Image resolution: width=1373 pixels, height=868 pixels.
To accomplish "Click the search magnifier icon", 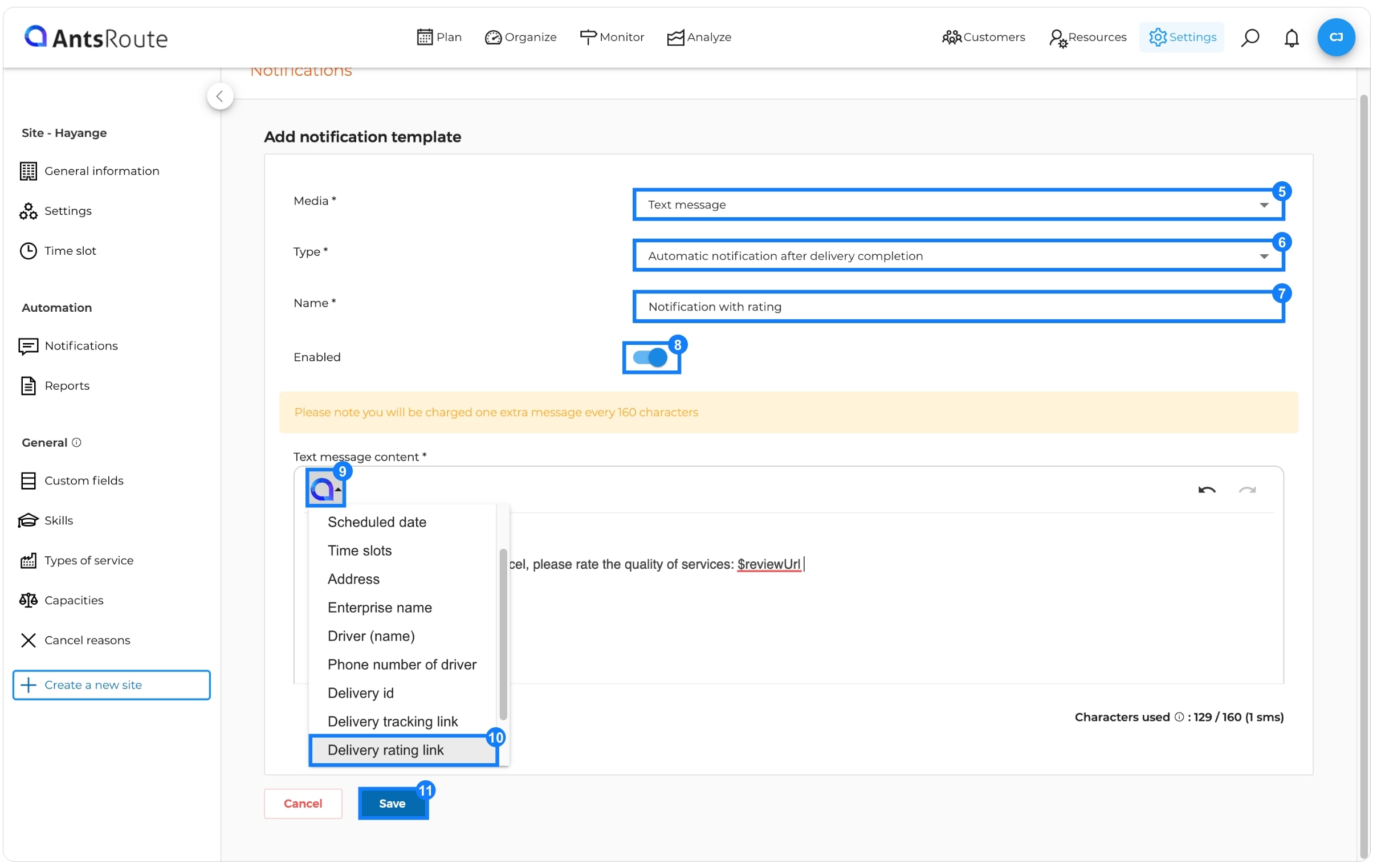I will tap(1250, 38).
